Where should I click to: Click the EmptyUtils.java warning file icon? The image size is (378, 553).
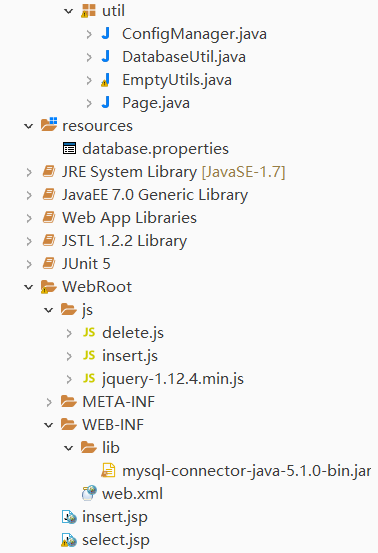(105, 80)
